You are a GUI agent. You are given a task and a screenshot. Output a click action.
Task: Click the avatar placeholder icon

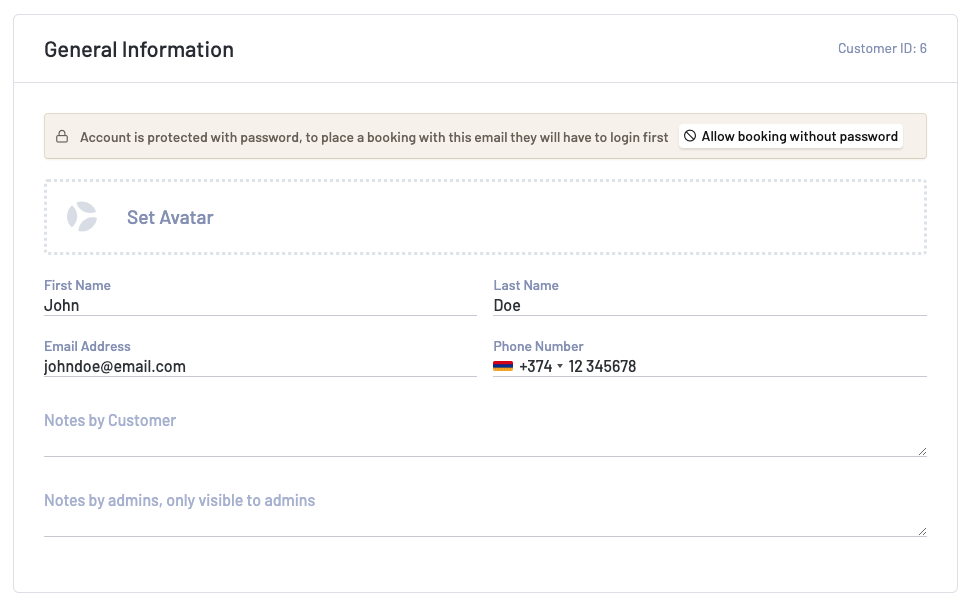point(82,217)
